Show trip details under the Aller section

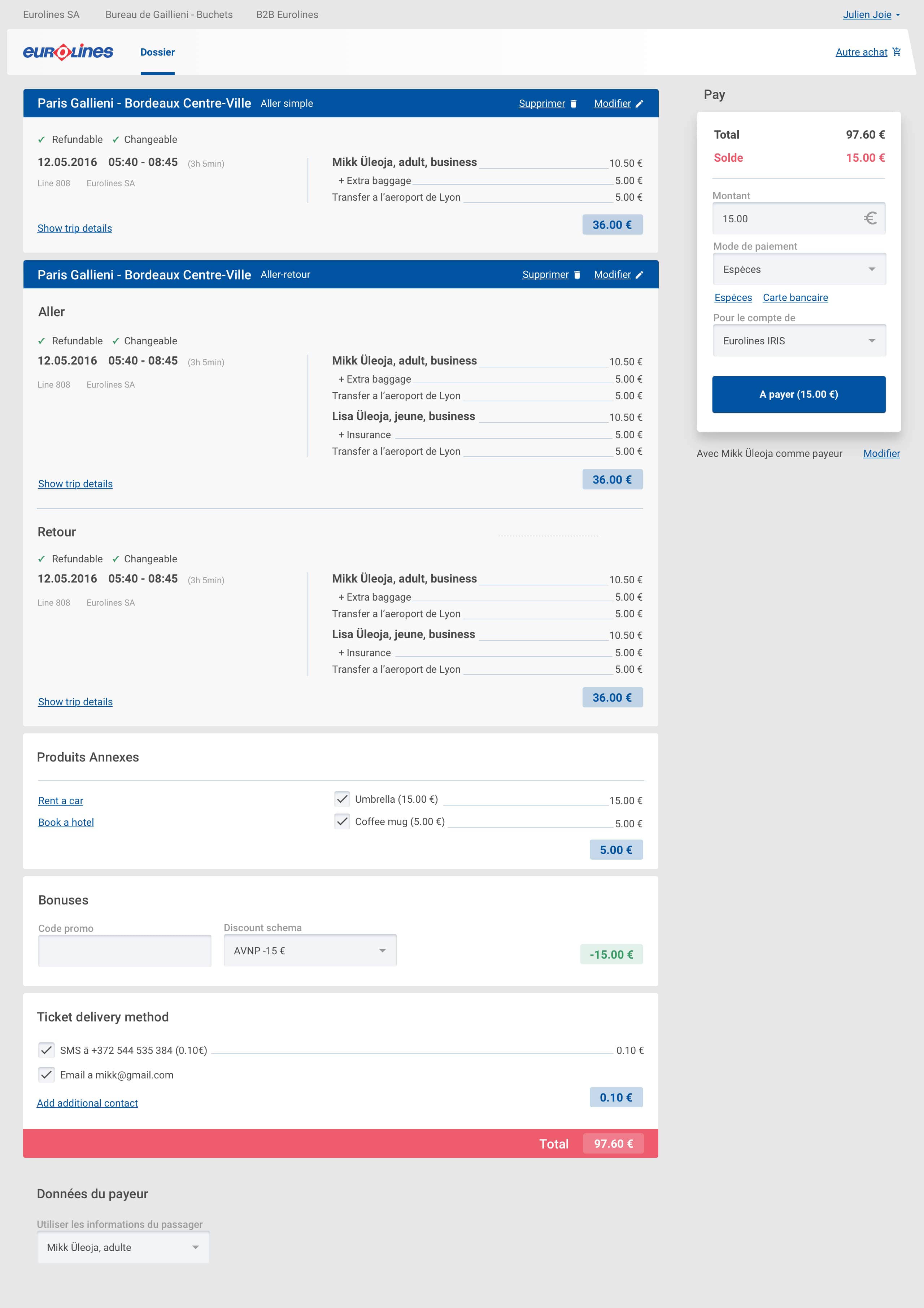75,484
